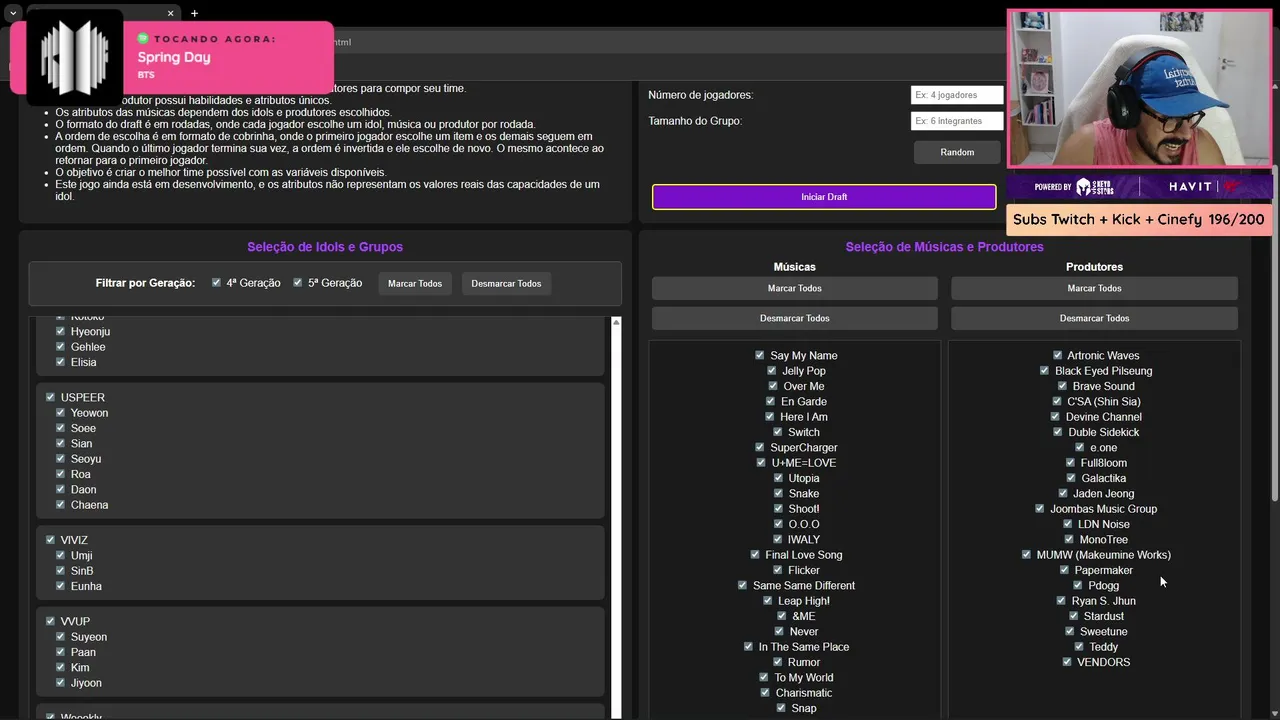The width and height of the screenshot is (1280, 720).
Task: Click the Subs Twitch + Kick + Cinefy counter
Action: [x=1139, y=219]
